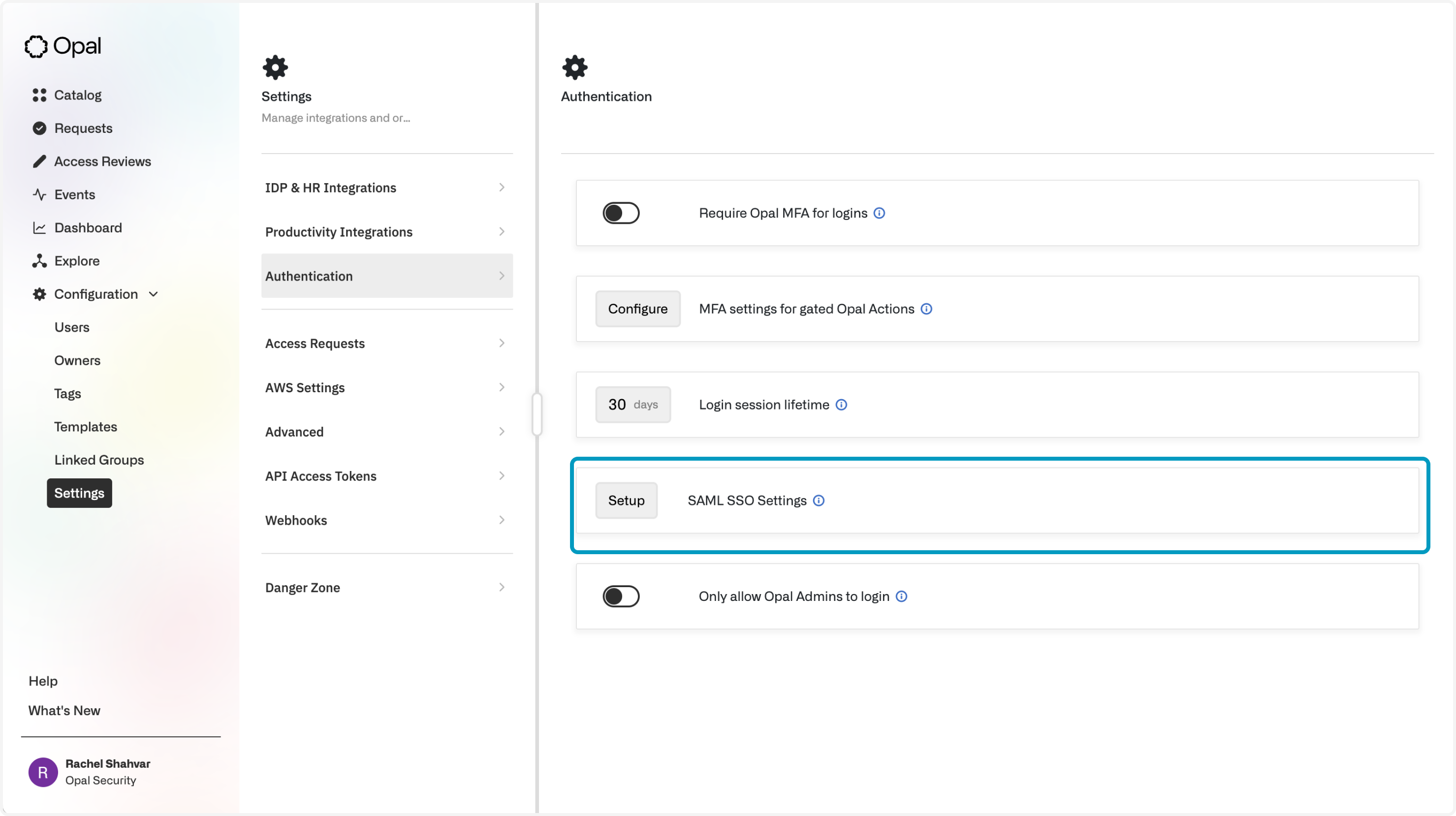Click chevron on AWS Settings row
Viewport: 1456px width, 816px height.
(x=502, y=387)
